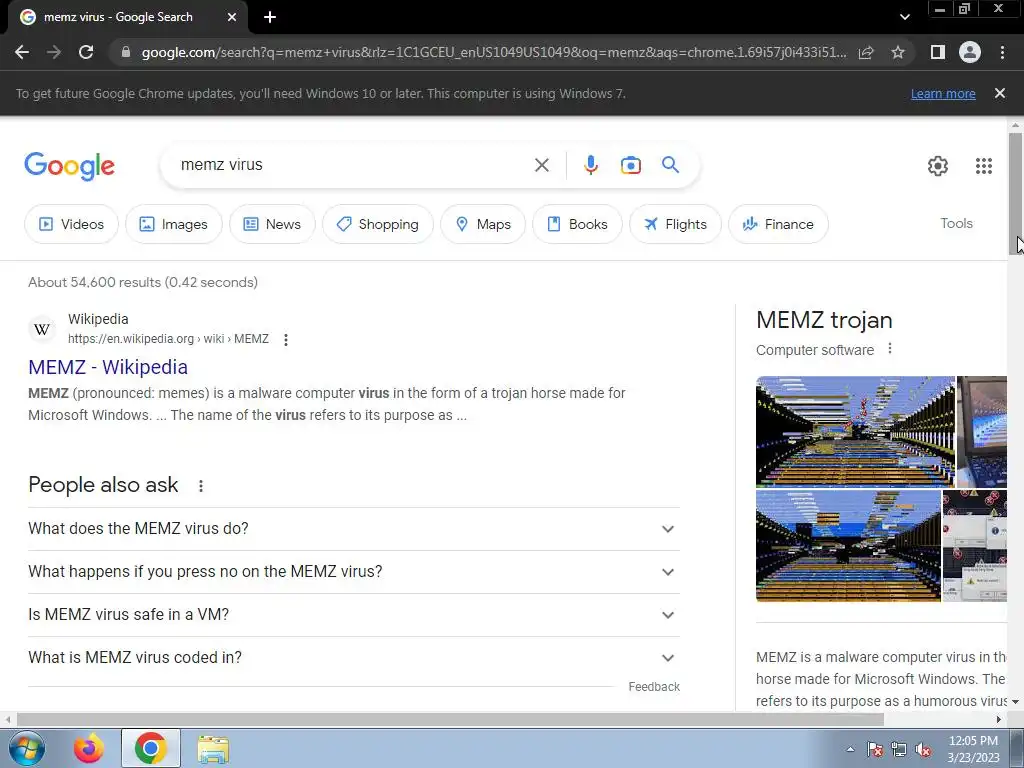Open the laptop photo thumbnail
The height and width of the screenshot is (768, 1024).
pyautogui.click(x=982, y=432)
